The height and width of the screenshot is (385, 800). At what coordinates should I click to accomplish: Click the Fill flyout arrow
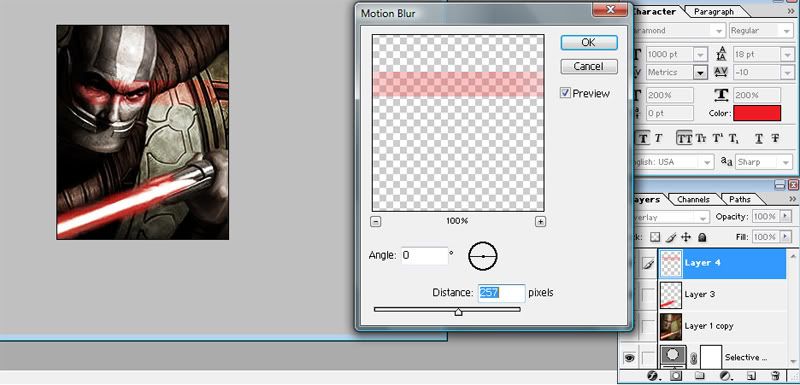[785, 237]
